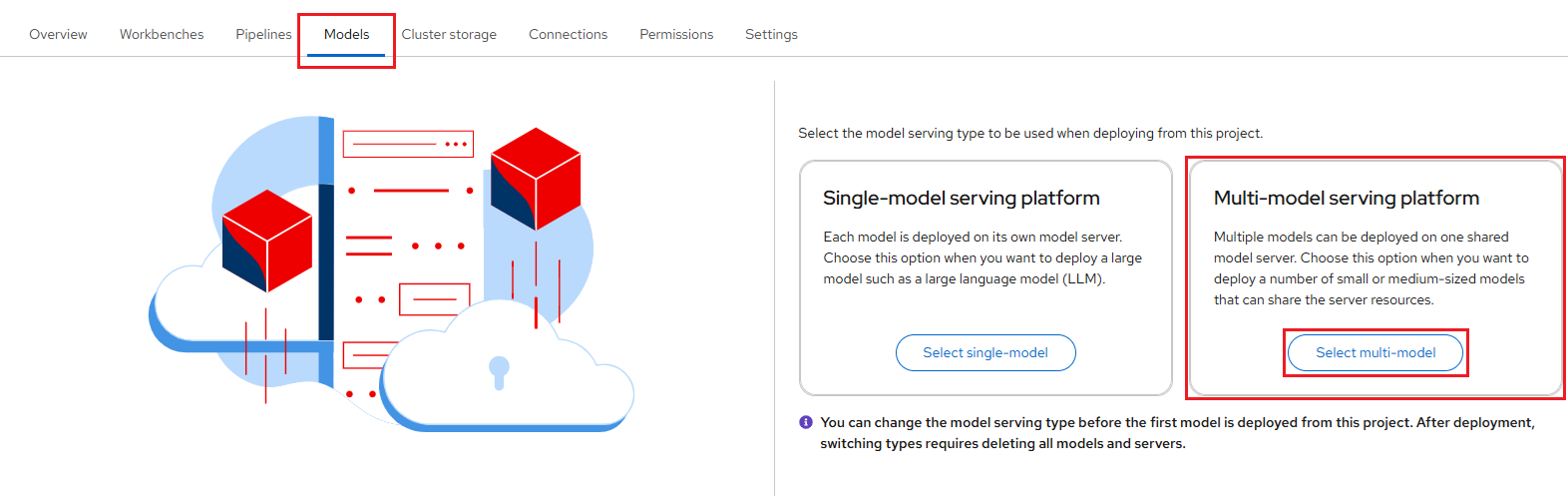Switch to the Connections tab

tap(568, 34)
